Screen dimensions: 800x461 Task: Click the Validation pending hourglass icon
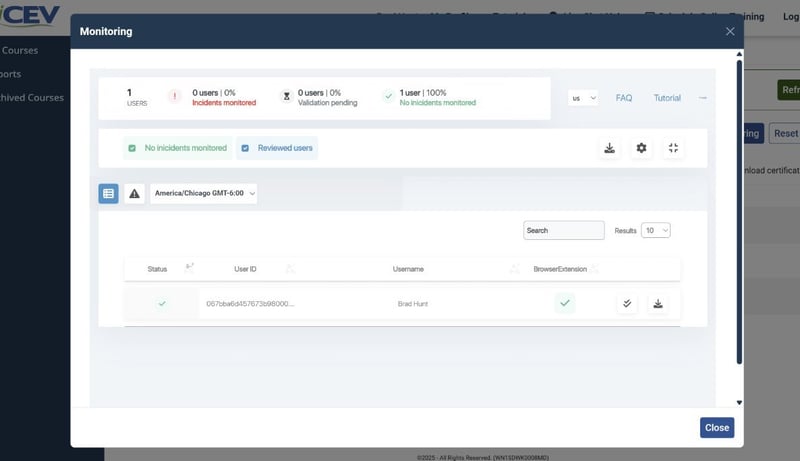286,96
